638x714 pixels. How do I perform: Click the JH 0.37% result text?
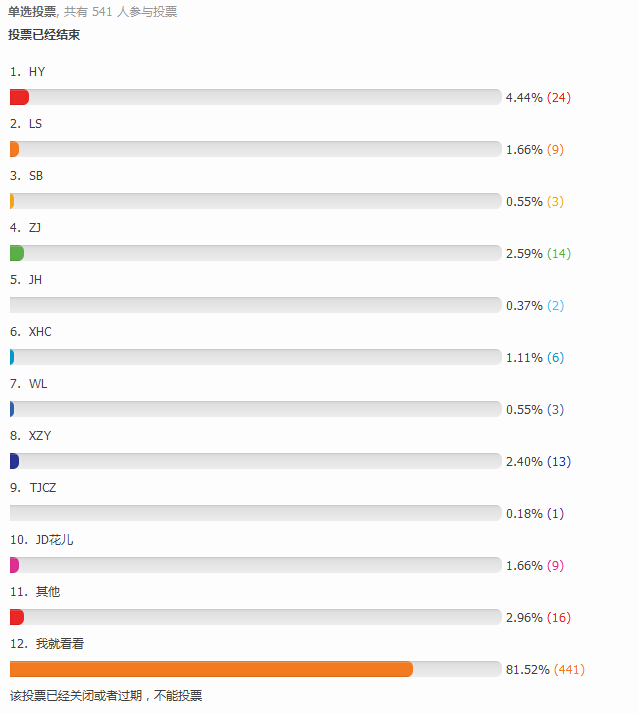pyautogui.click(x=524, y=306)
